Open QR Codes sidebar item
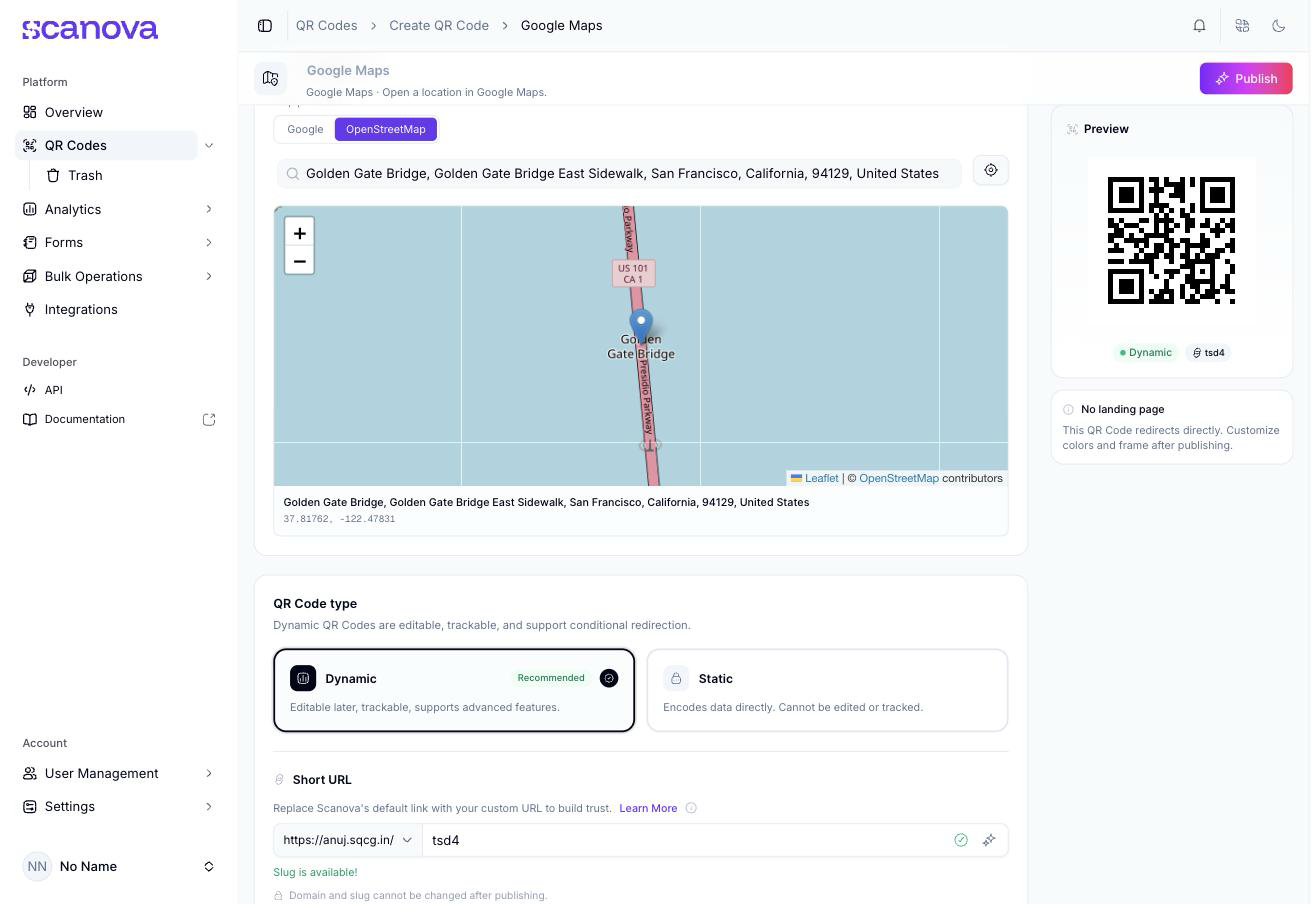This screenshot has width=1316, height=904. click(x=106, y=146)
